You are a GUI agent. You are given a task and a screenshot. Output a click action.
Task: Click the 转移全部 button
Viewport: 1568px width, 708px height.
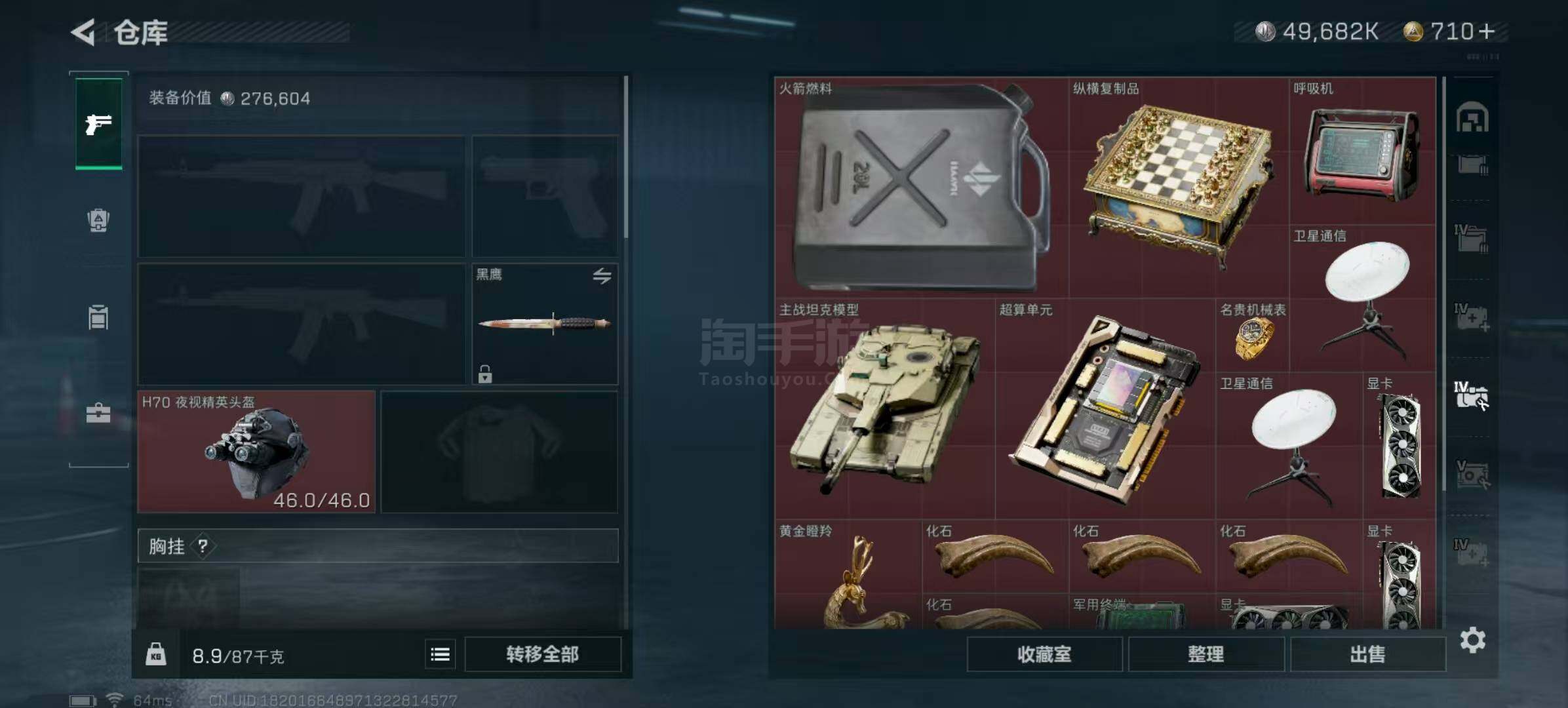point(543,654)
